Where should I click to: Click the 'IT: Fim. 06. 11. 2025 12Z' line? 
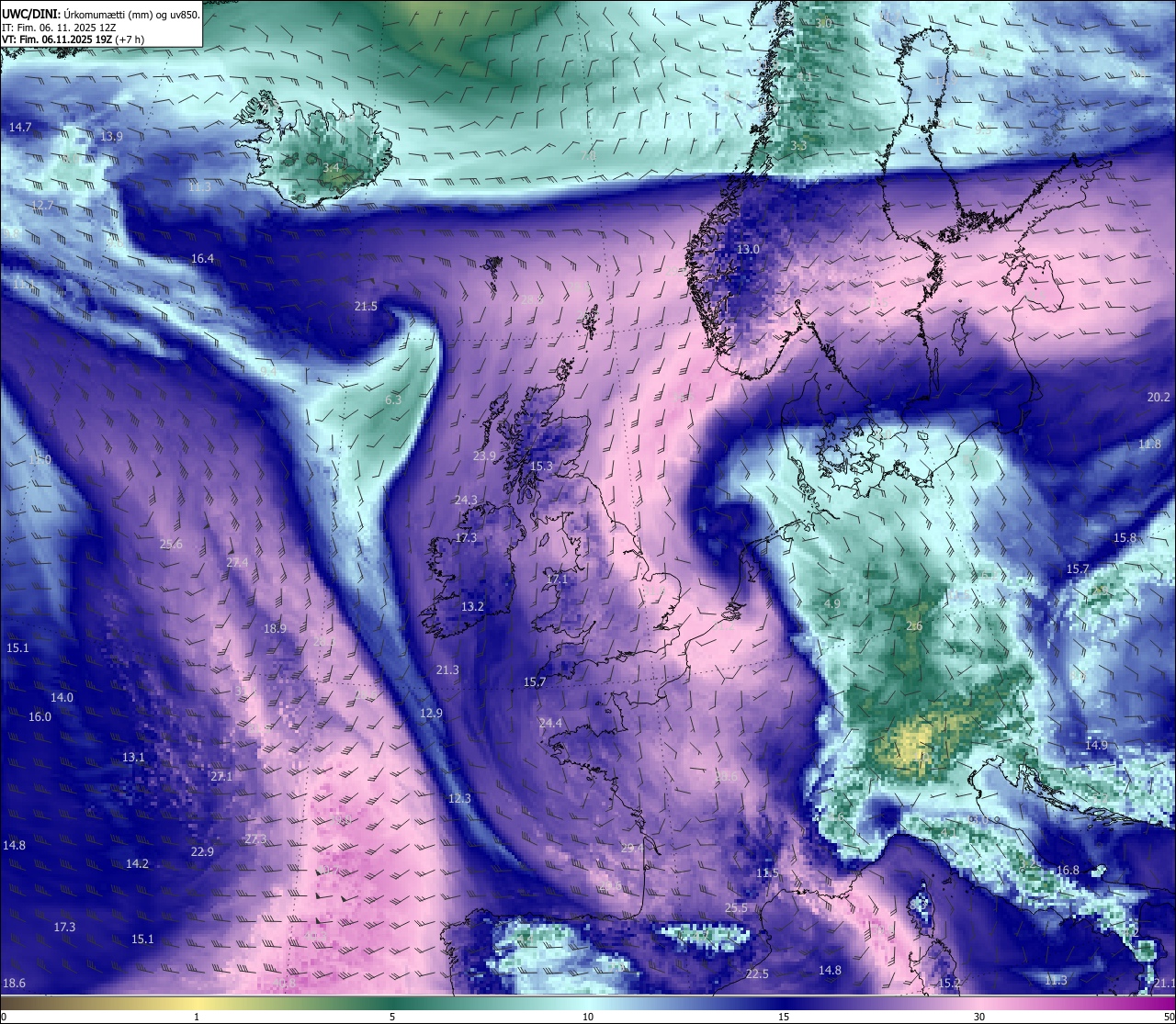(58, 28)
